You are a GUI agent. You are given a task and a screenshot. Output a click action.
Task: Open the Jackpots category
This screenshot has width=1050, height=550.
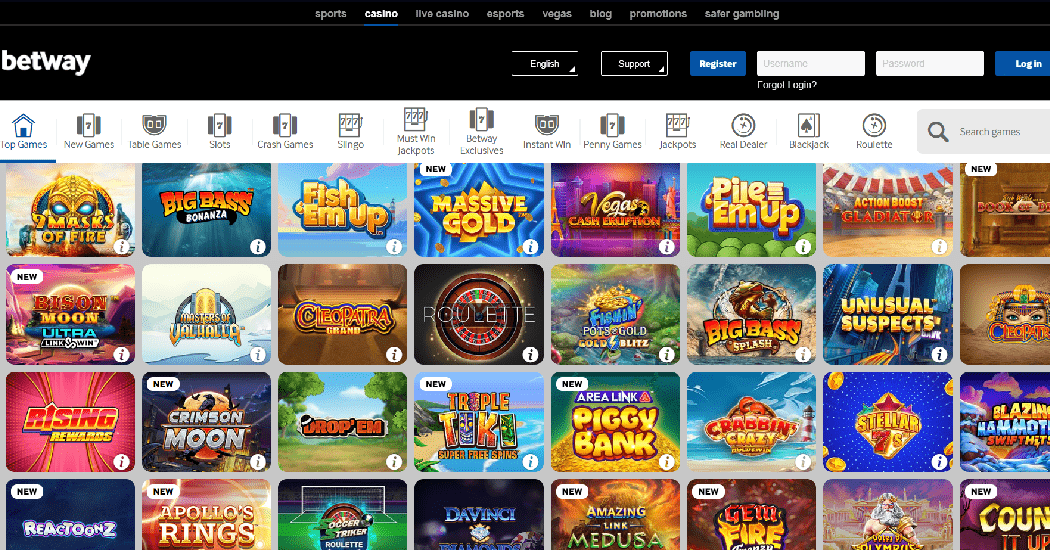click(x=678, y=131)
